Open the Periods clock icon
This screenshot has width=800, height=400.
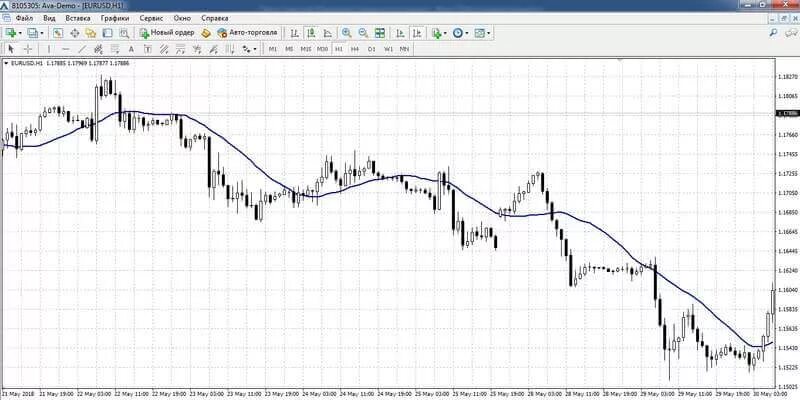click(458, 33)
